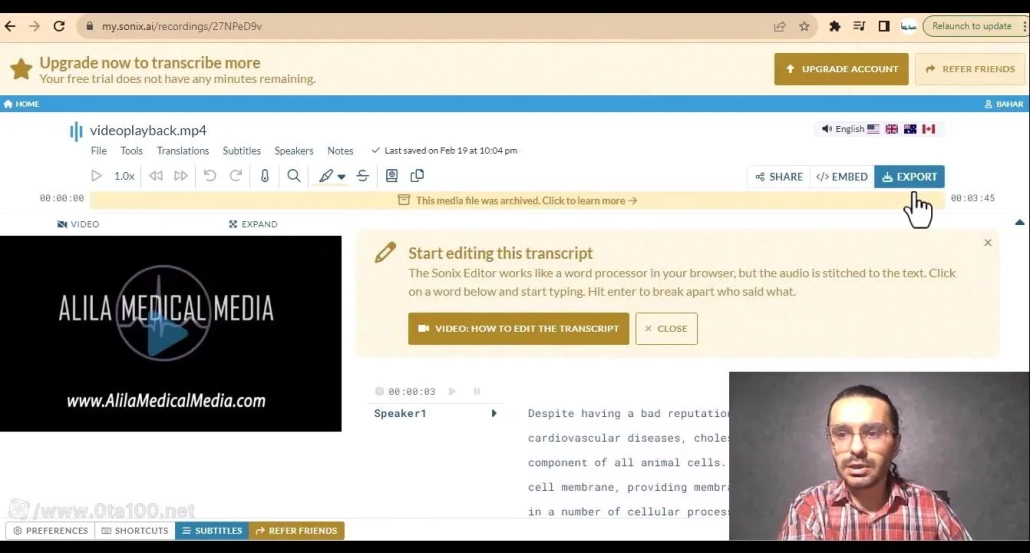Viewport: 1030px width, 553px height.
Task: Click the Export button
Action: click(x=909, y=177)
